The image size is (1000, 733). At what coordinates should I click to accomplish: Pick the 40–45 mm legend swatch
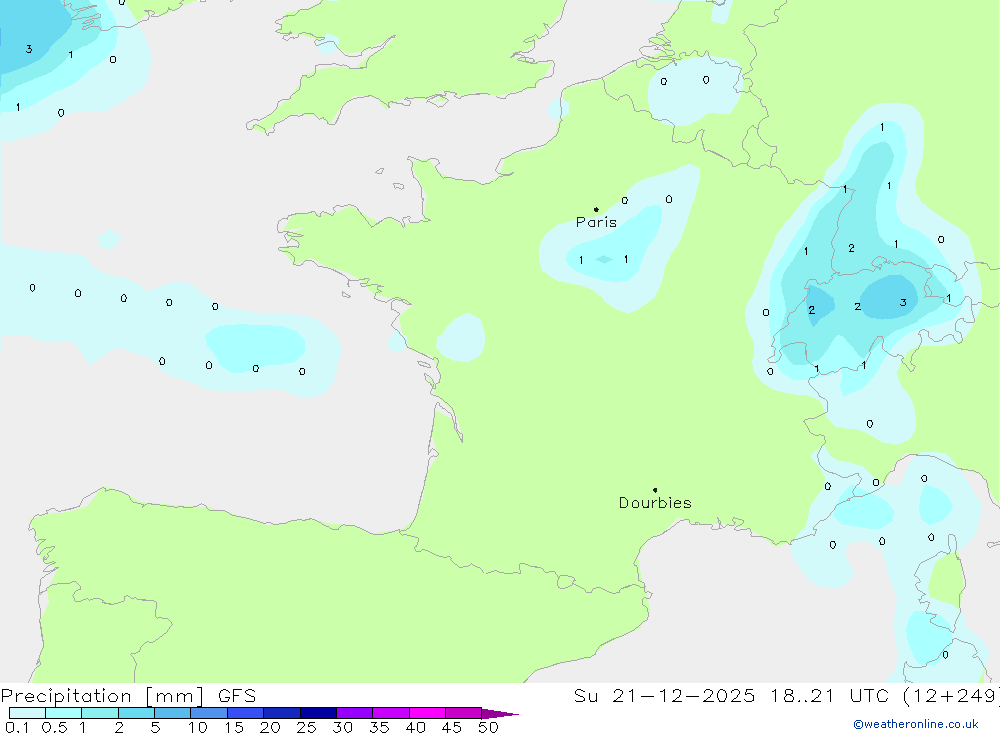point(427,713)
